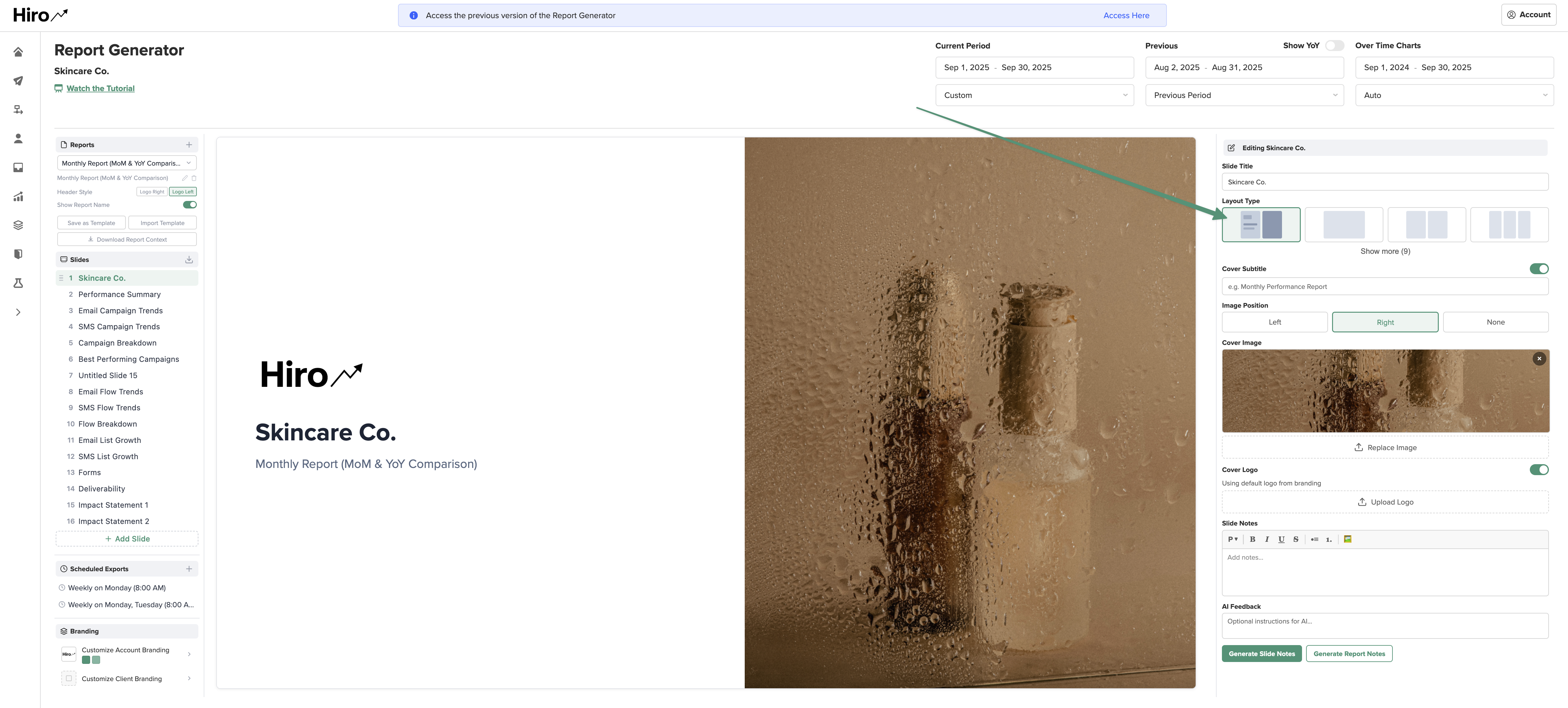This screenshot has height=708, width=1568.
Task: Open the Previous Period comparison dropdown
Action: coord(1244,95)
